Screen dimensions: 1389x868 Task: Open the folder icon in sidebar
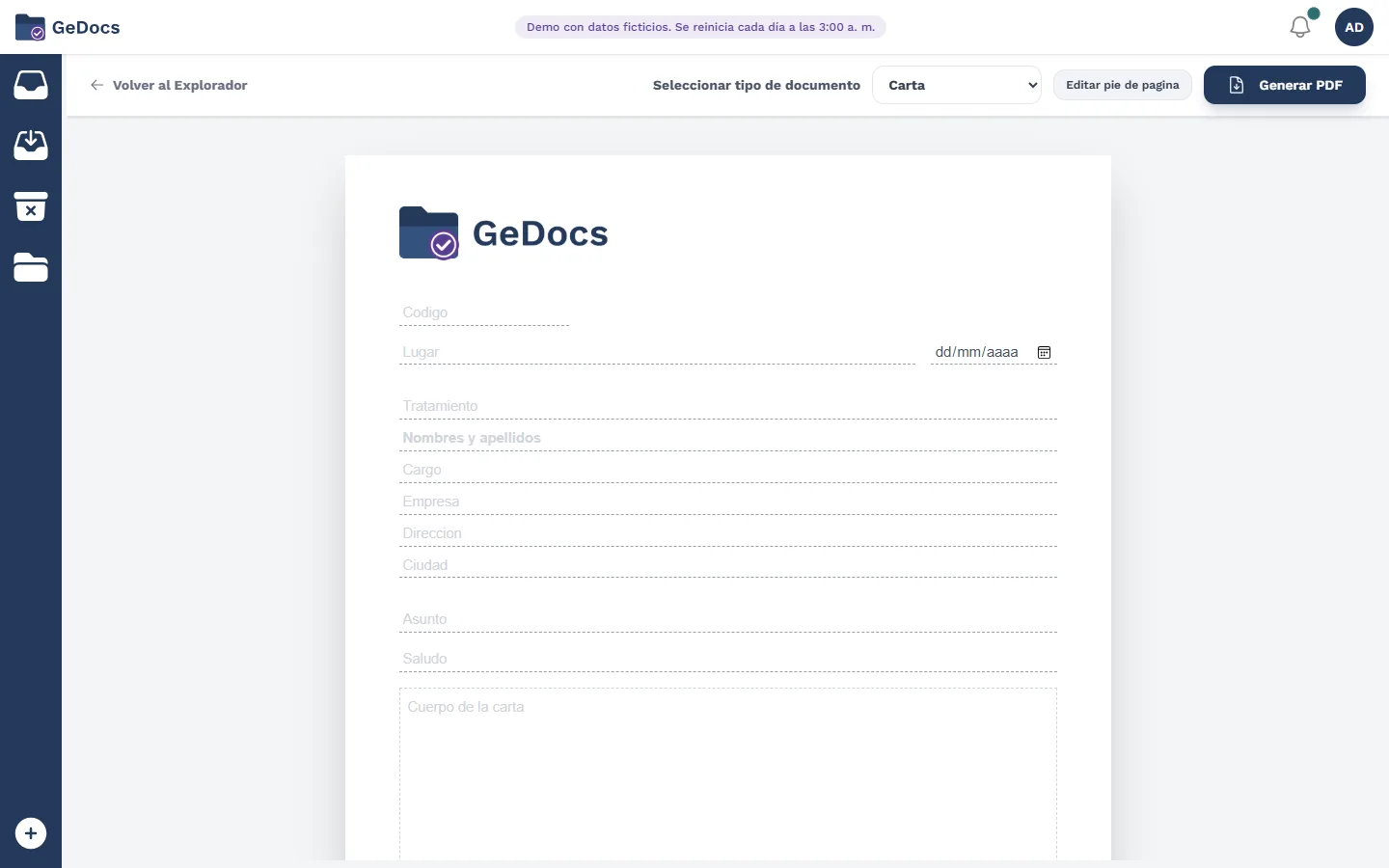31,267
